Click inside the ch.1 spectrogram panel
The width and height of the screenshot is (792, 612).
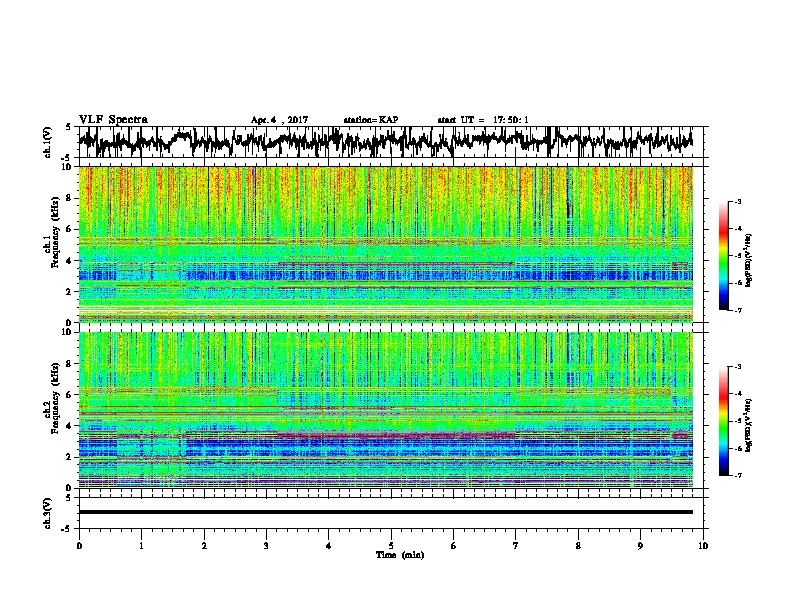[x=385, y=244]
